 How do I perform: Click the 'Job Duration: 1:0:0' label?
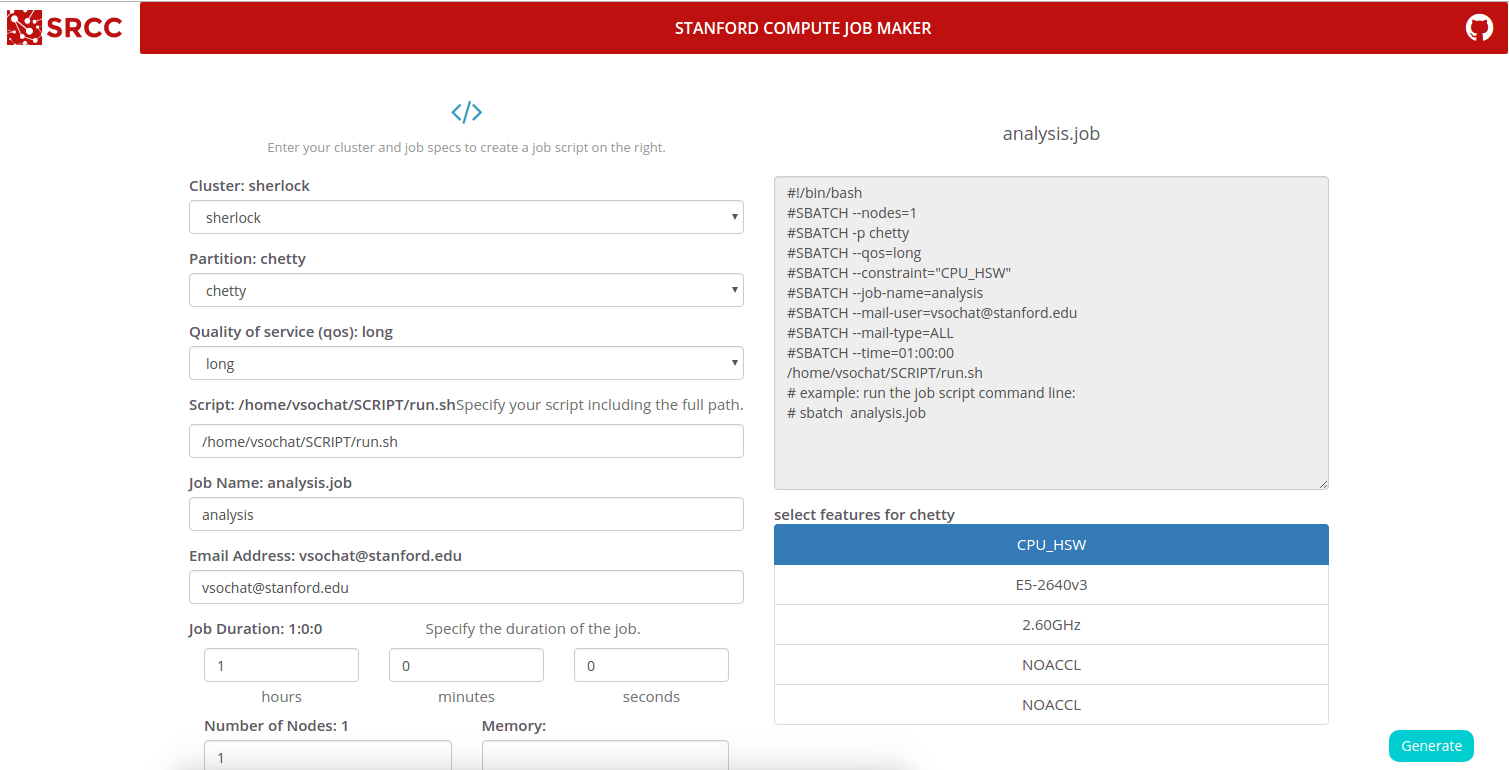[255, 629]
